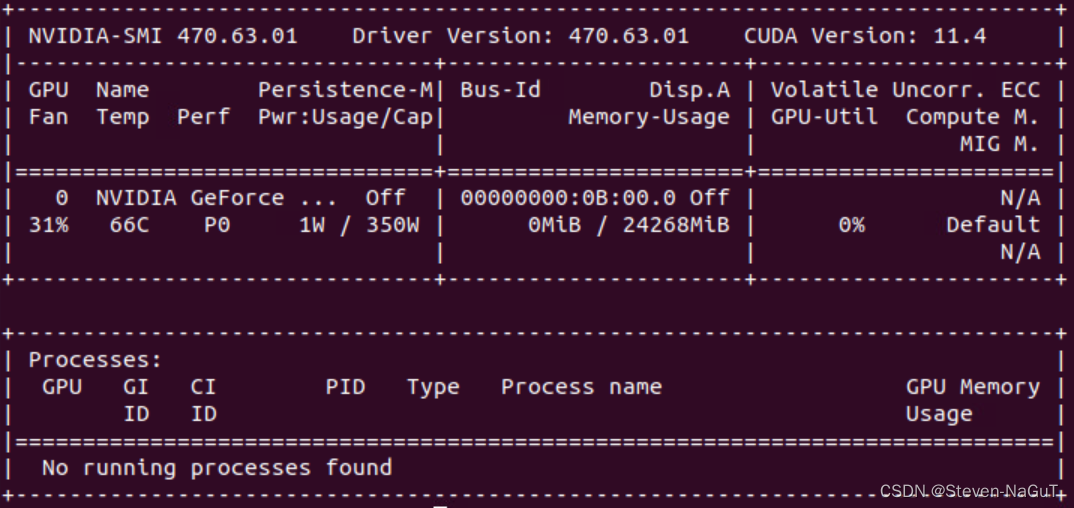Image resolution: width=1074 pixels, height=508 pixels.
Task: Select the No running processes found text
Action: (x=216, y=468)
